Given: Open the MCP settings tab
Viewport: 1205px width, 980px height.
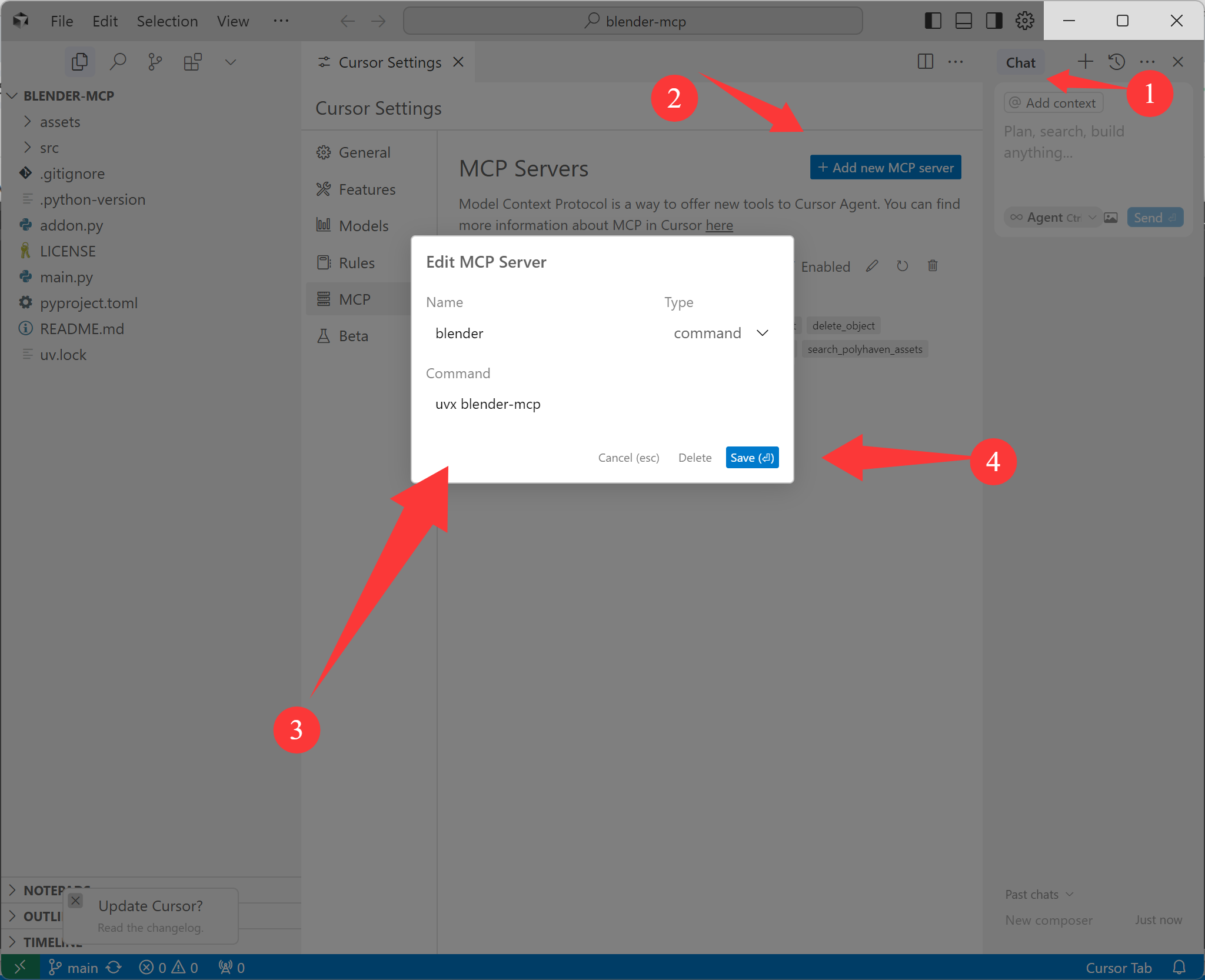Looking at the screenshot, I should [354, 299].
